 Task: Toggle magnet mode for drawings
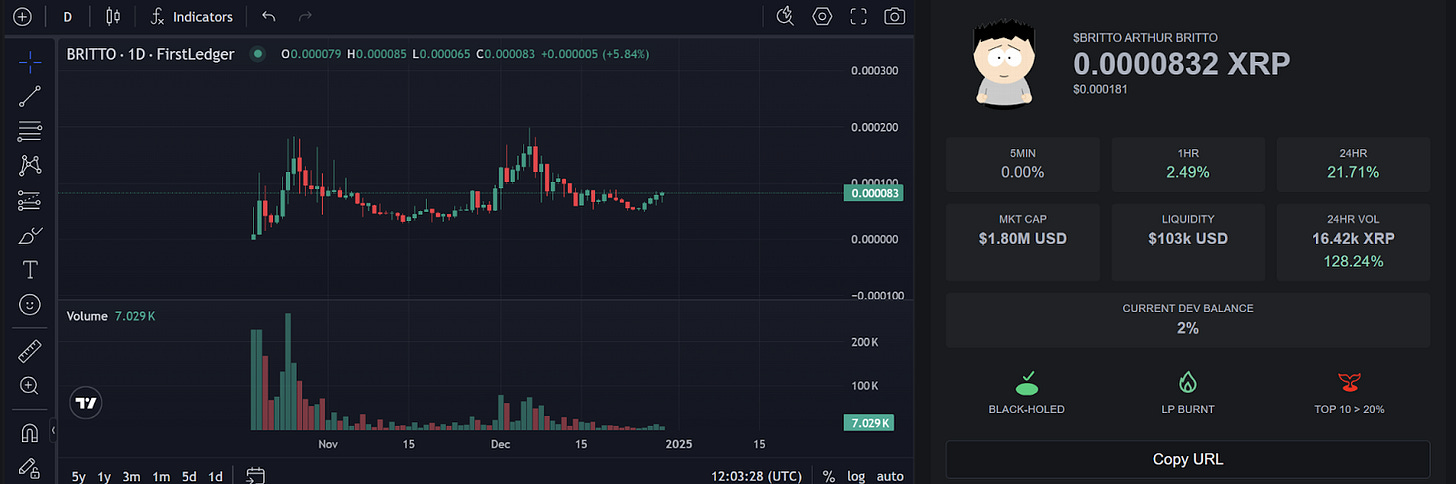[30, 433]
